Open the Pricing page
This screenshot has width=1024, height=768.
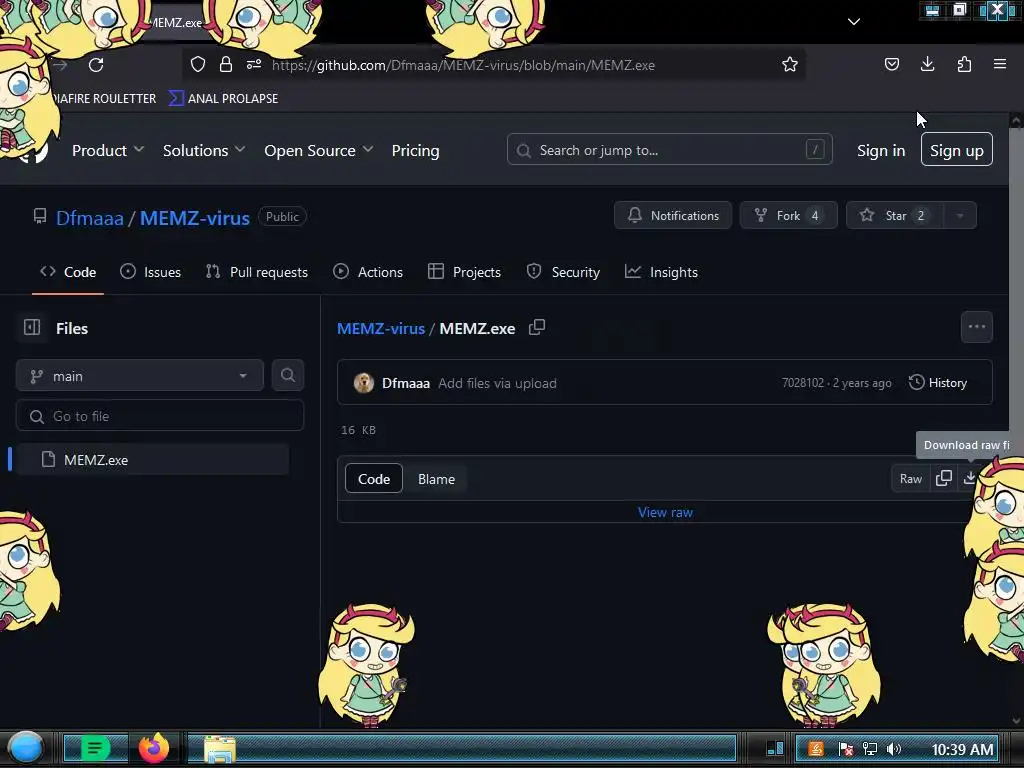pos(415,150)
